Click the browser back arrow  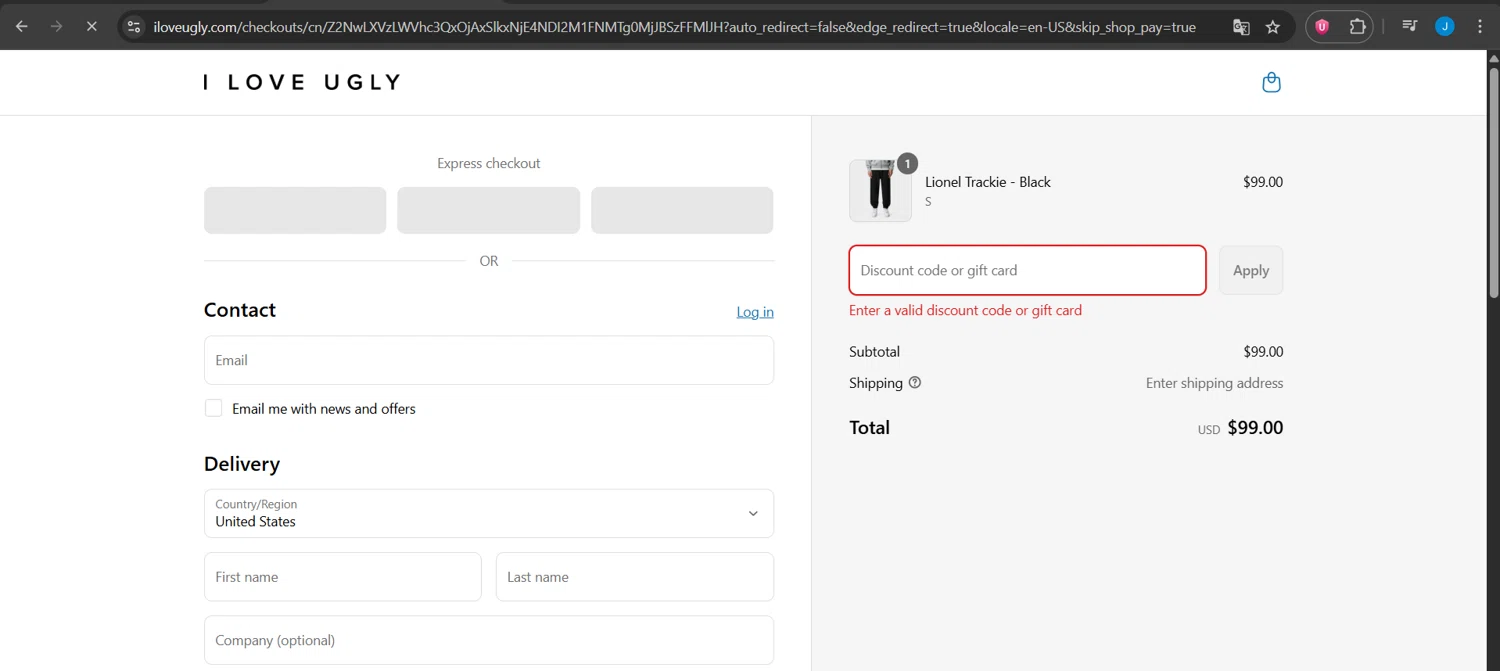coord(22,27)
